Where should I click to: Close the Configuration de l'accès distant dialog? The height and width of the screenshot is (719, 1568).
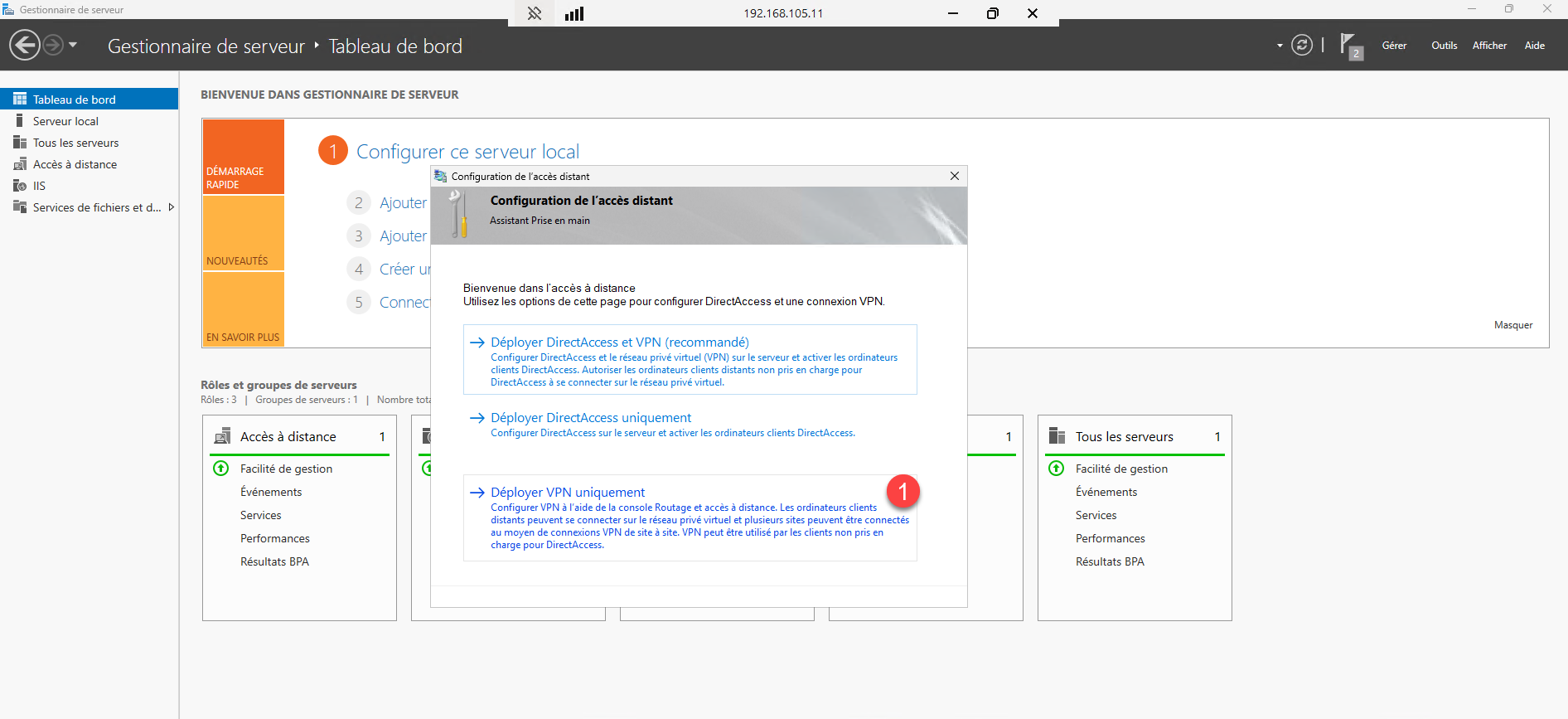coord(955,176)
